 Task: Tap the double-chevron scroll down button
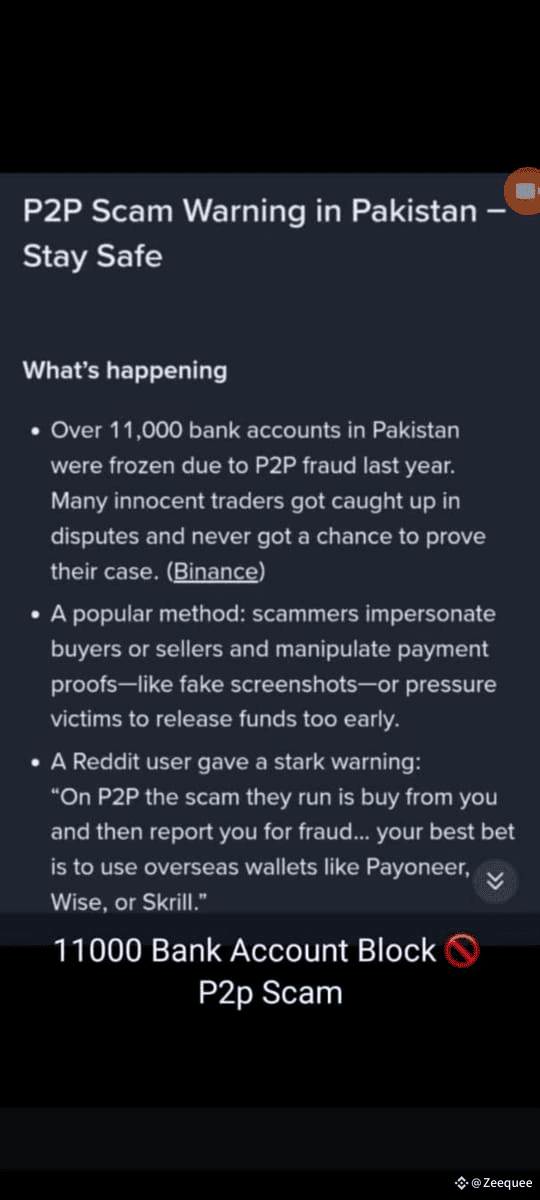pyautogui.click(x=494, y=881)
